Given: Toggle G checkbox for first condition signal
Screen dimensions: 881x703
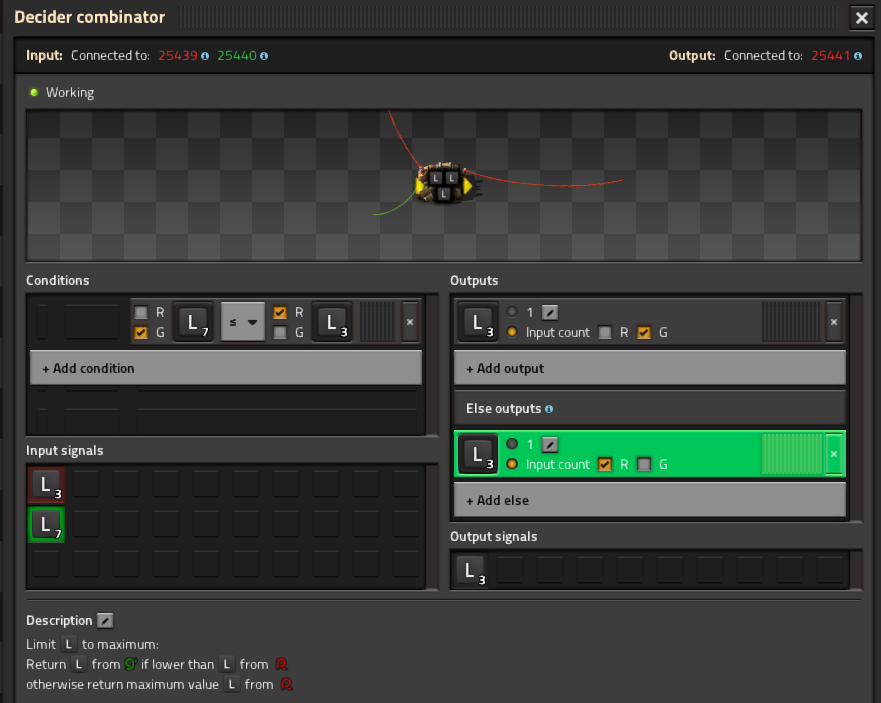Looking at the screenshot, I should (x=141, y=333).
